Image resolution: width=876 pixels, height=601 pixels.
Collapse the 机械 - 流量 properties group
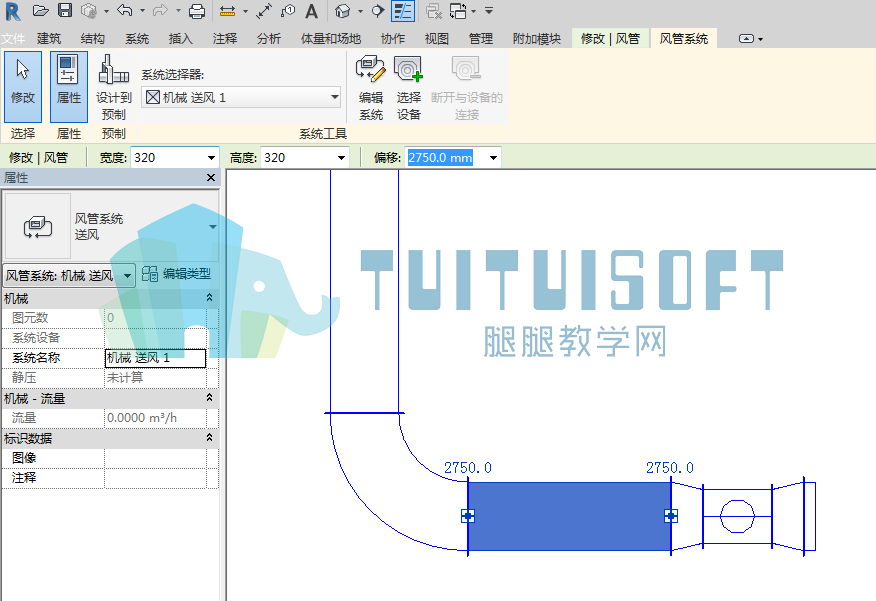210,397
